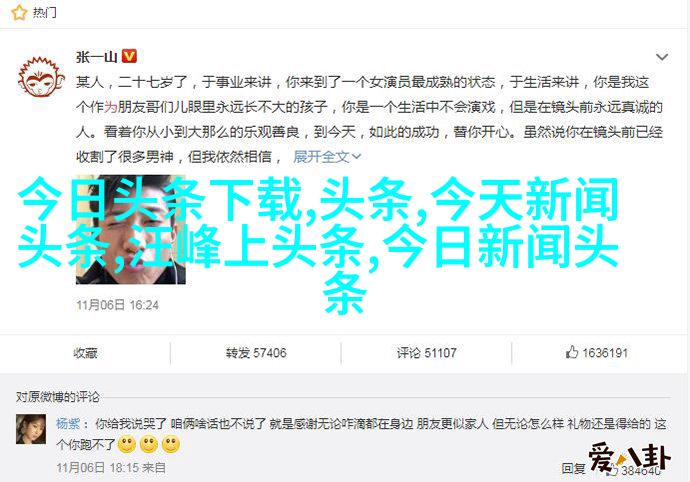Screen dimensions: 690x482
Task: Click the post timestamp 11月06日 16:24
Action: (117, 305)
